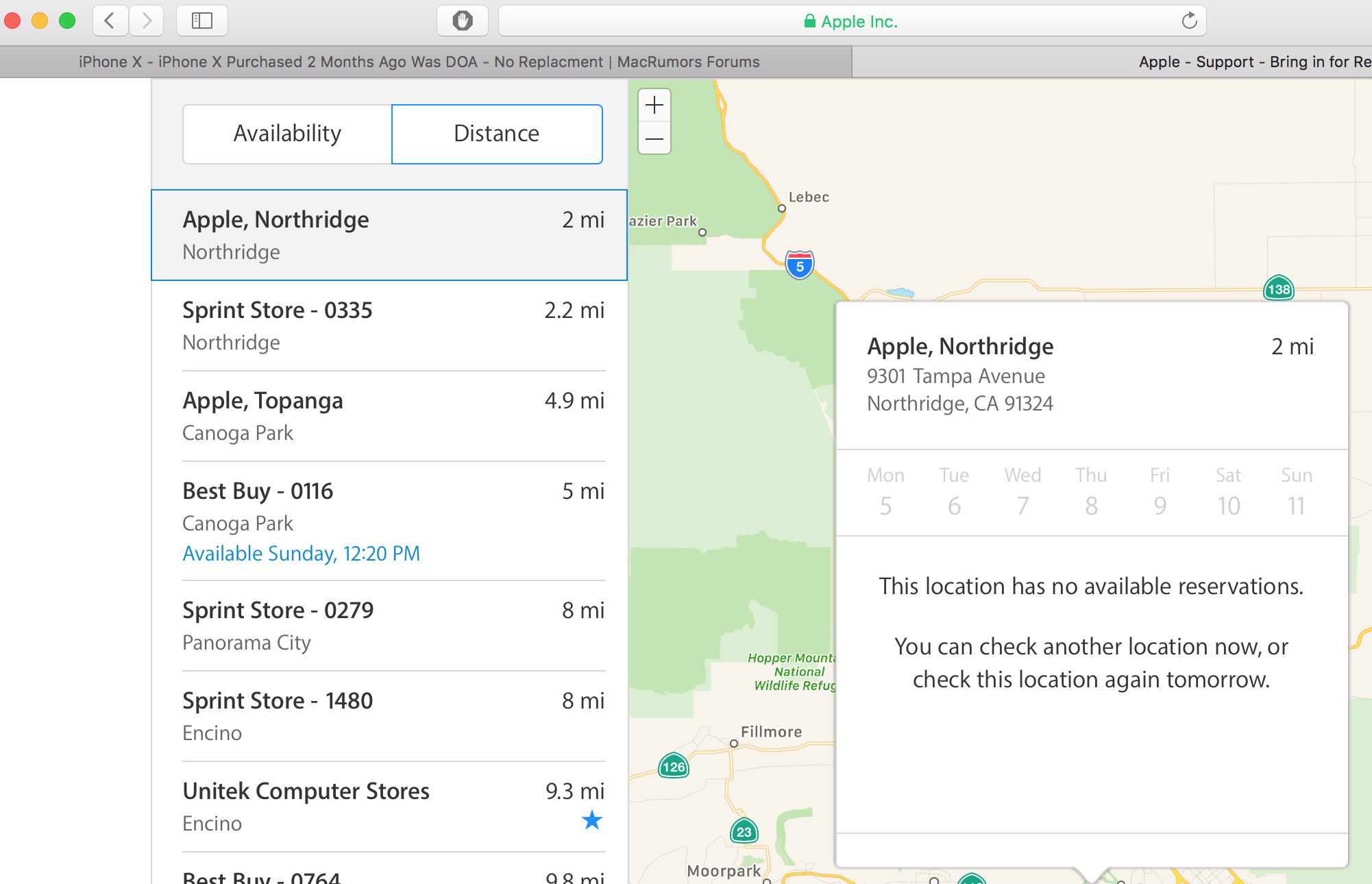Switch to the MacRumors Forums tab
1372x884 pixels.
pos(426,62)
